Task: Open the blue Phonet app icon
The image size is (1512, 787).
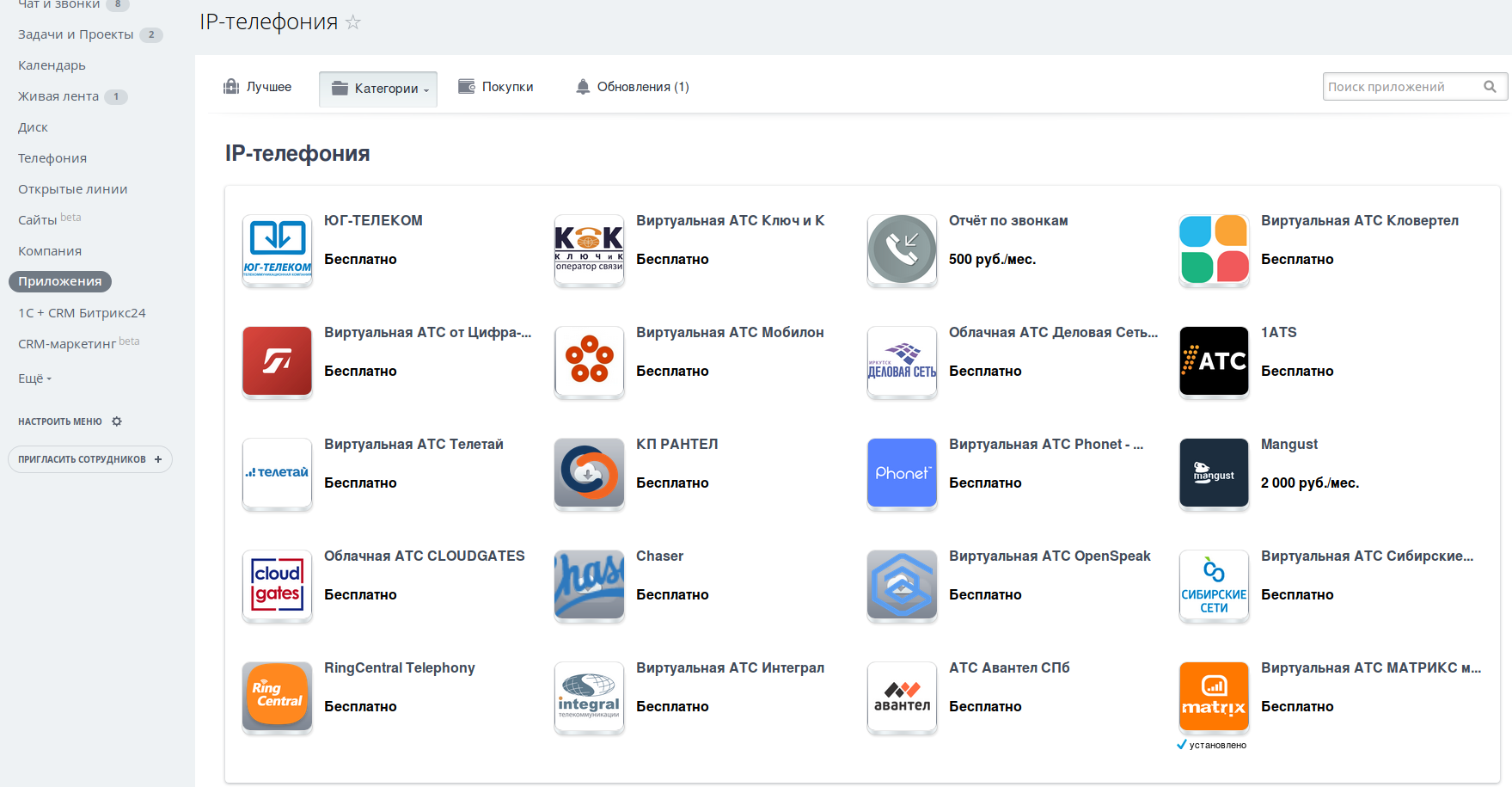Action: coord(902,473)
